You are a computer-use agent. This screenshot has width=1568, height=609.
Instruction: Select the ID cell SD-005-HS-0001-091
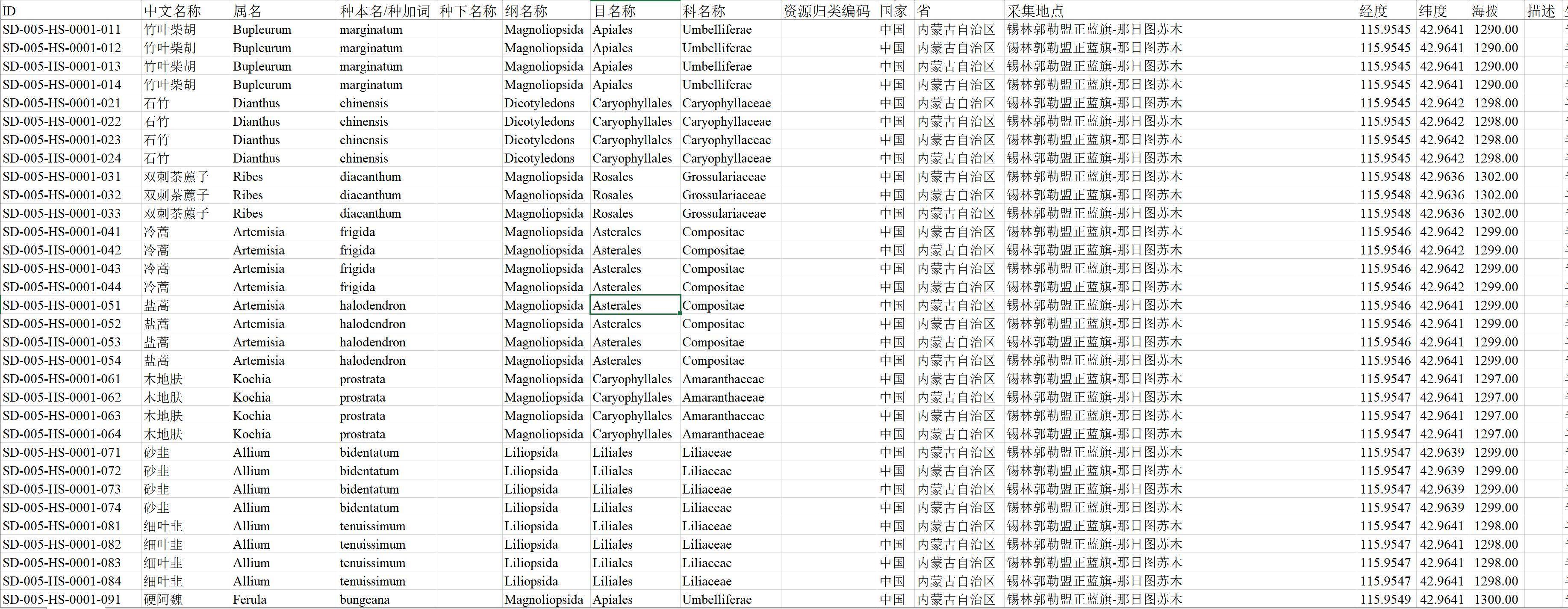click(62, 599)
